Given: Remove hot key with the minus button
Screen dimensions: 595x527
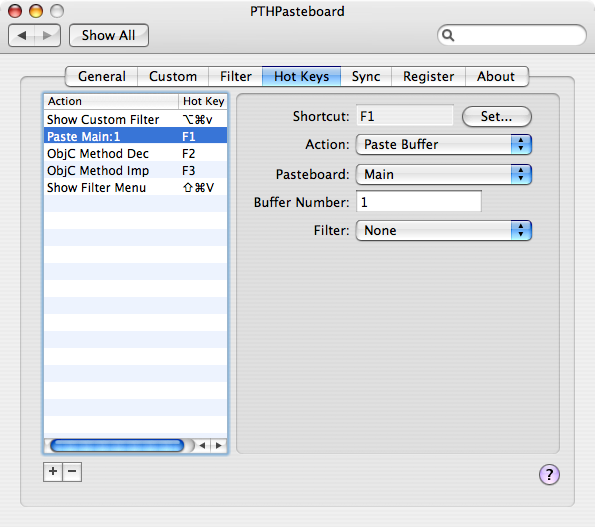Looking at the screenshot, I should [x=72, y=472].
